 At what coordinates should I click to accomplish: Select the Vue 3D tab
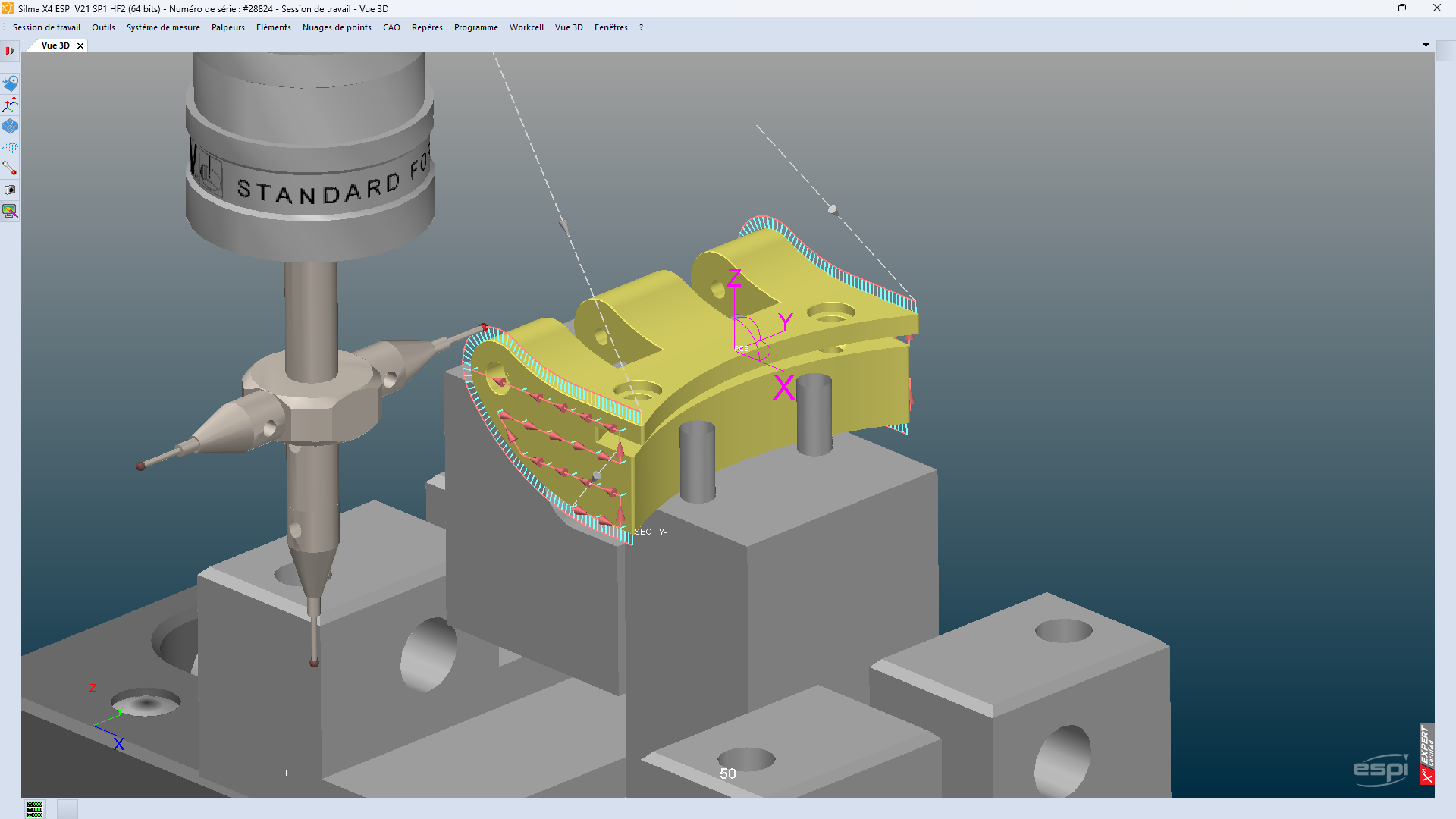pyautogui.click(x=55, y=45)
